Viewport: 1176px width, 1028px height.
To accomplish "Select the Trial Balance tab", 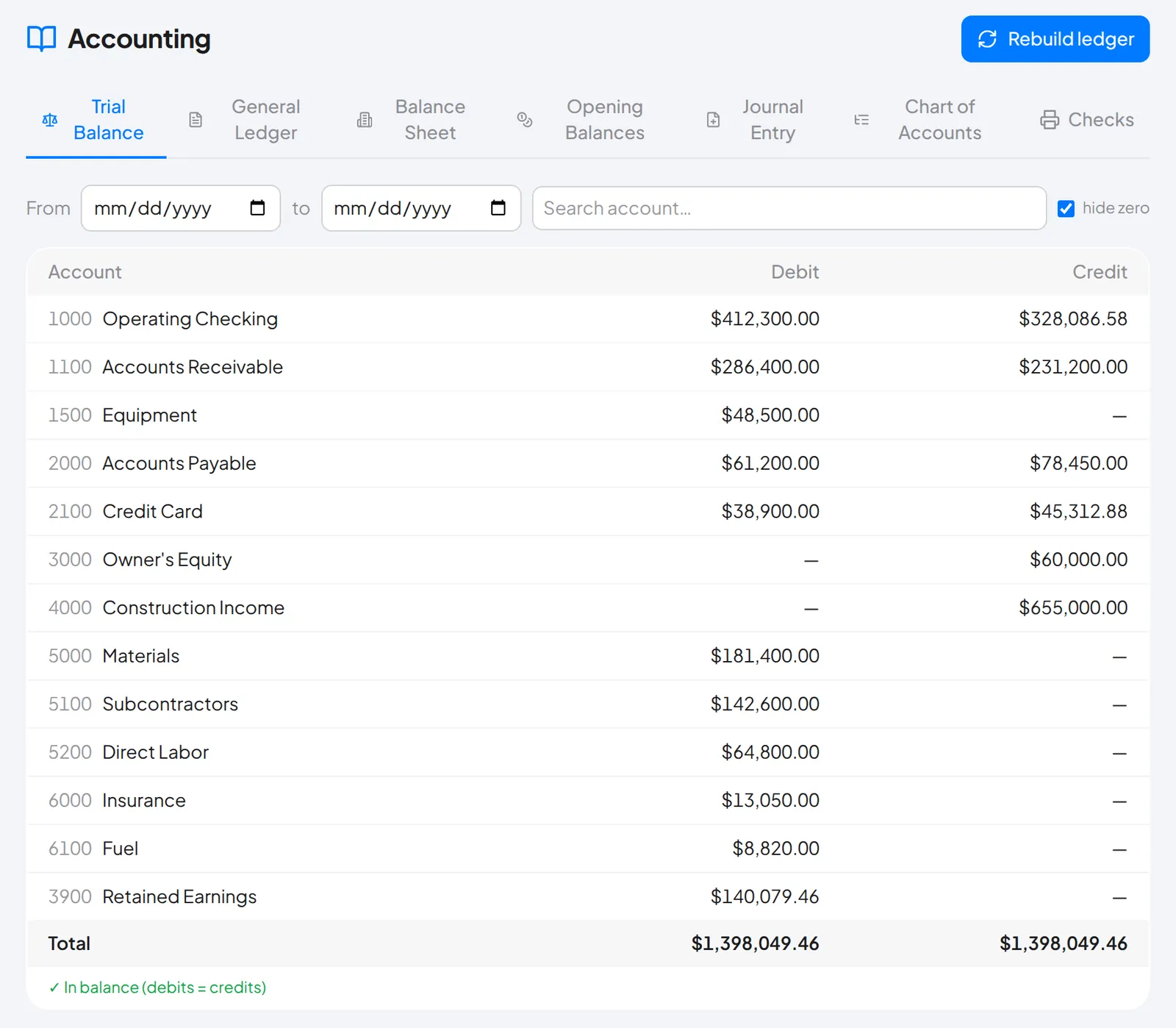I will pos(96,120).
